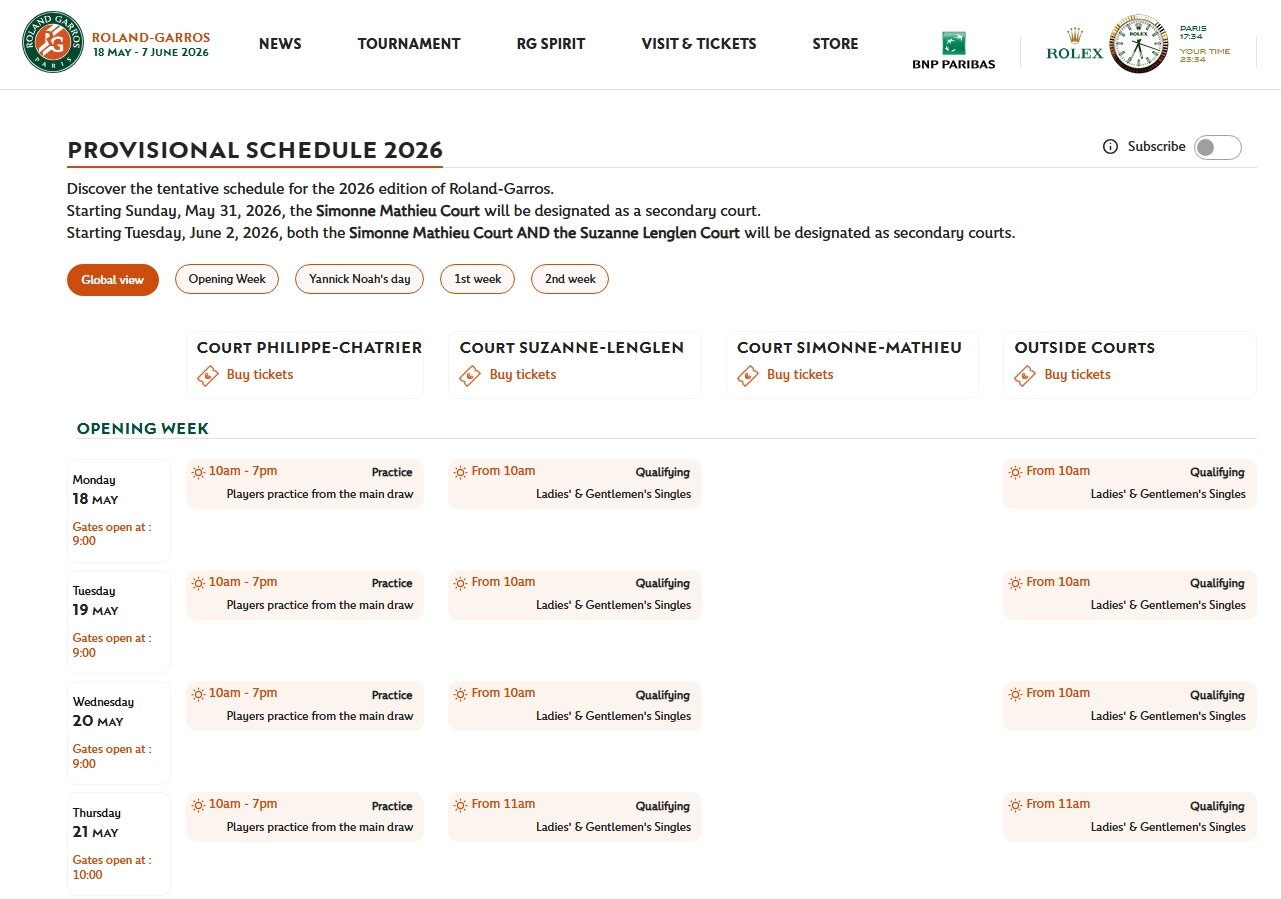The height and width of the screenshot is (899, 1281).
Task: Click sun icon in Monday 18 practice session
Action: [x=198, y=472]
